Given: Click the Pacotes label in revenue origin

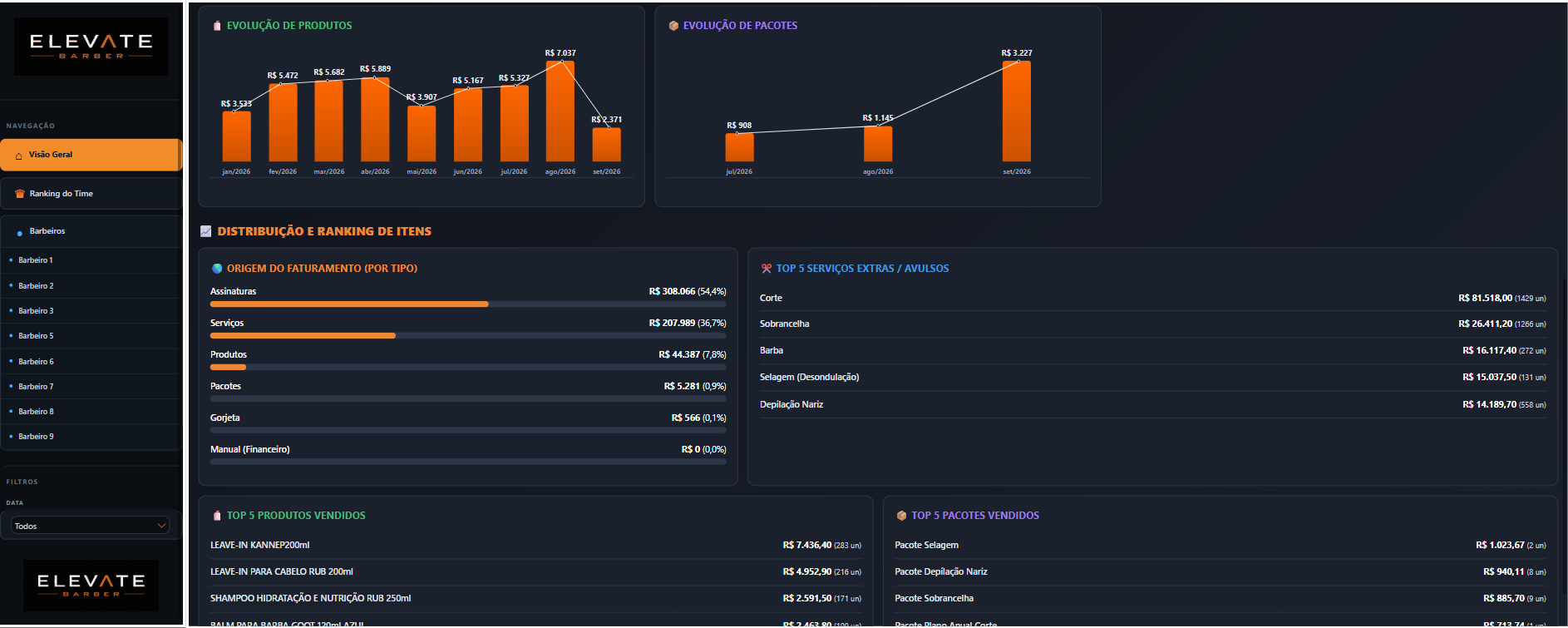Looking at the screenshot, I should pyautogui.click(x=225, y=387).
